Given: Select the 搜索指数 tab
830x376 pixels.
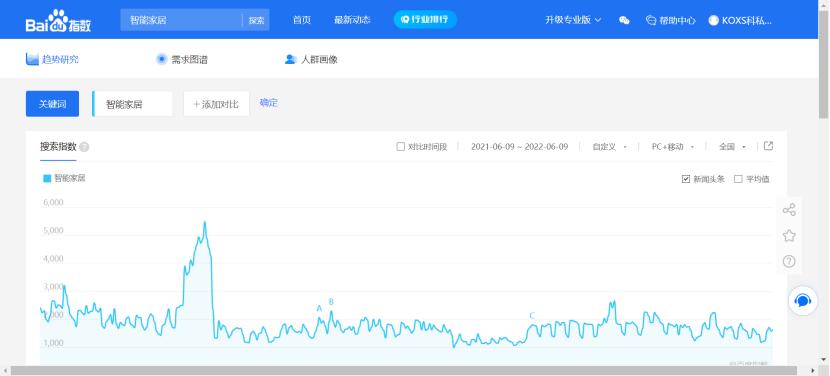Looking at the screenshot, I should (58, 147).
